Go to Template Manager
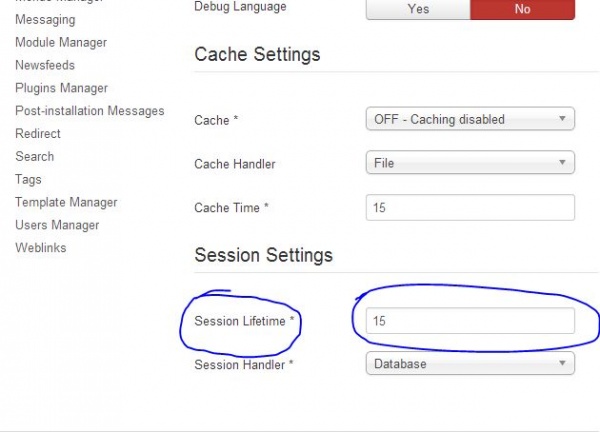Viewport: 600px width, 432px height. pos(66,202)
